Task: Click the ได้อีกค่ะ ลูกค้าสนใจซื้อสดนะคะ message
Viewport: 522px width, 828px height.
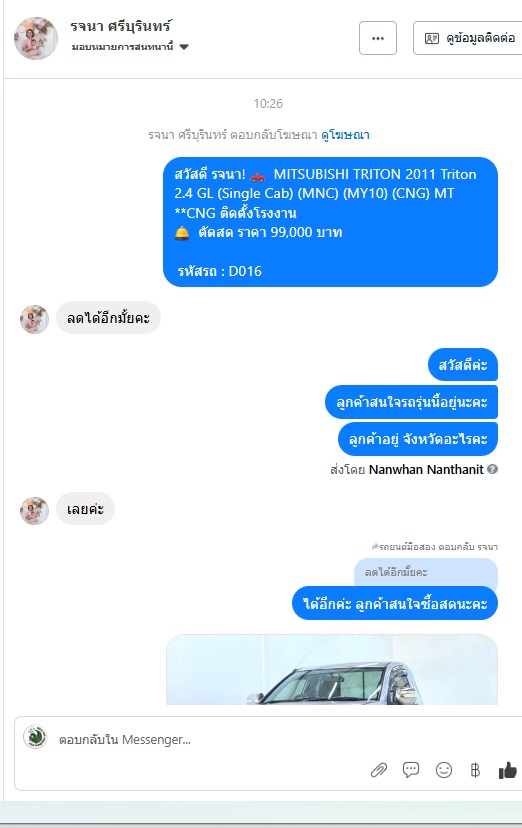Action: (395, 604)
